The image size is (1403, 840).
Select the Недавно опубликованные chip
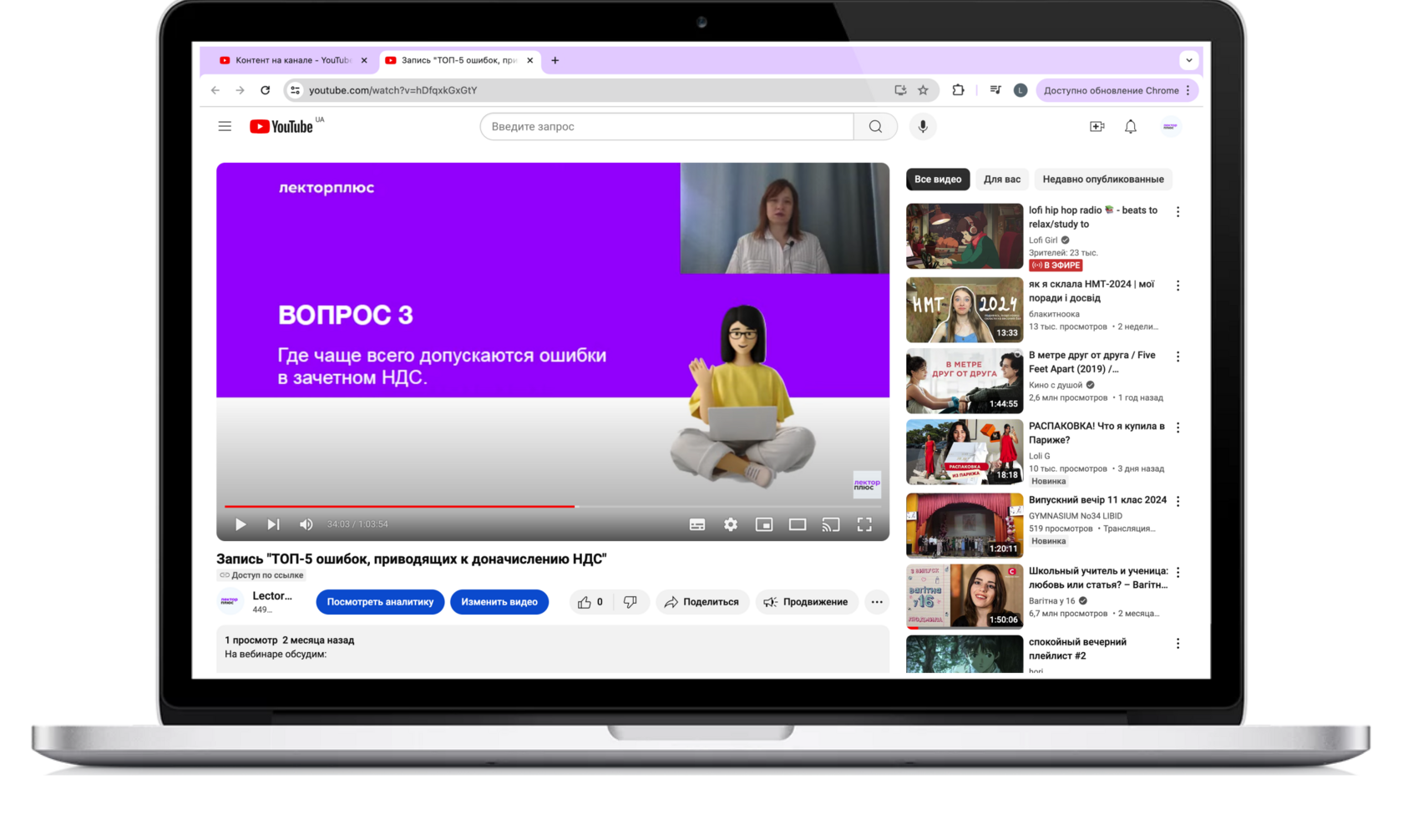[1103, 180]
